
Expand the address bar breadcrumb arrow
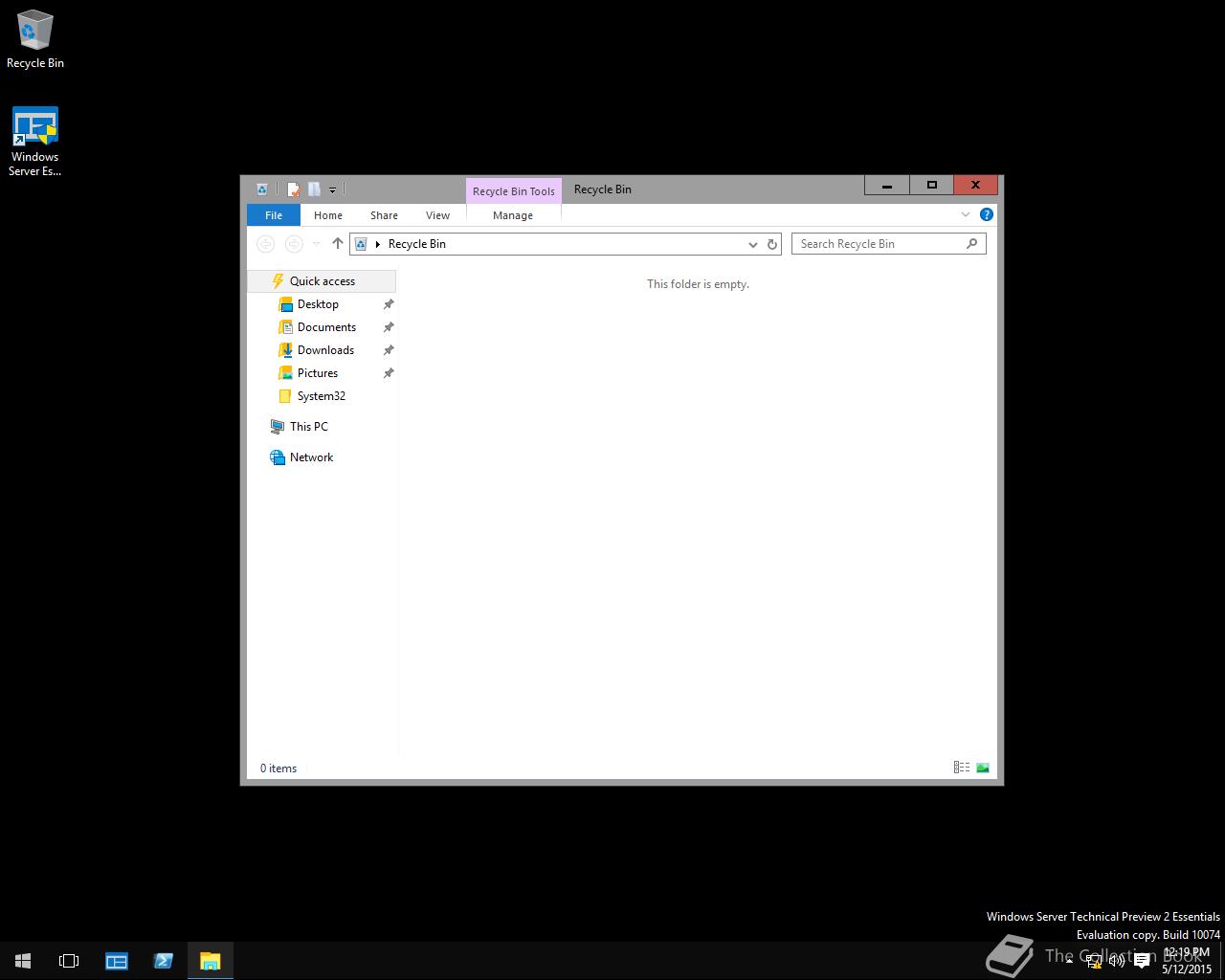coord(378,244)
